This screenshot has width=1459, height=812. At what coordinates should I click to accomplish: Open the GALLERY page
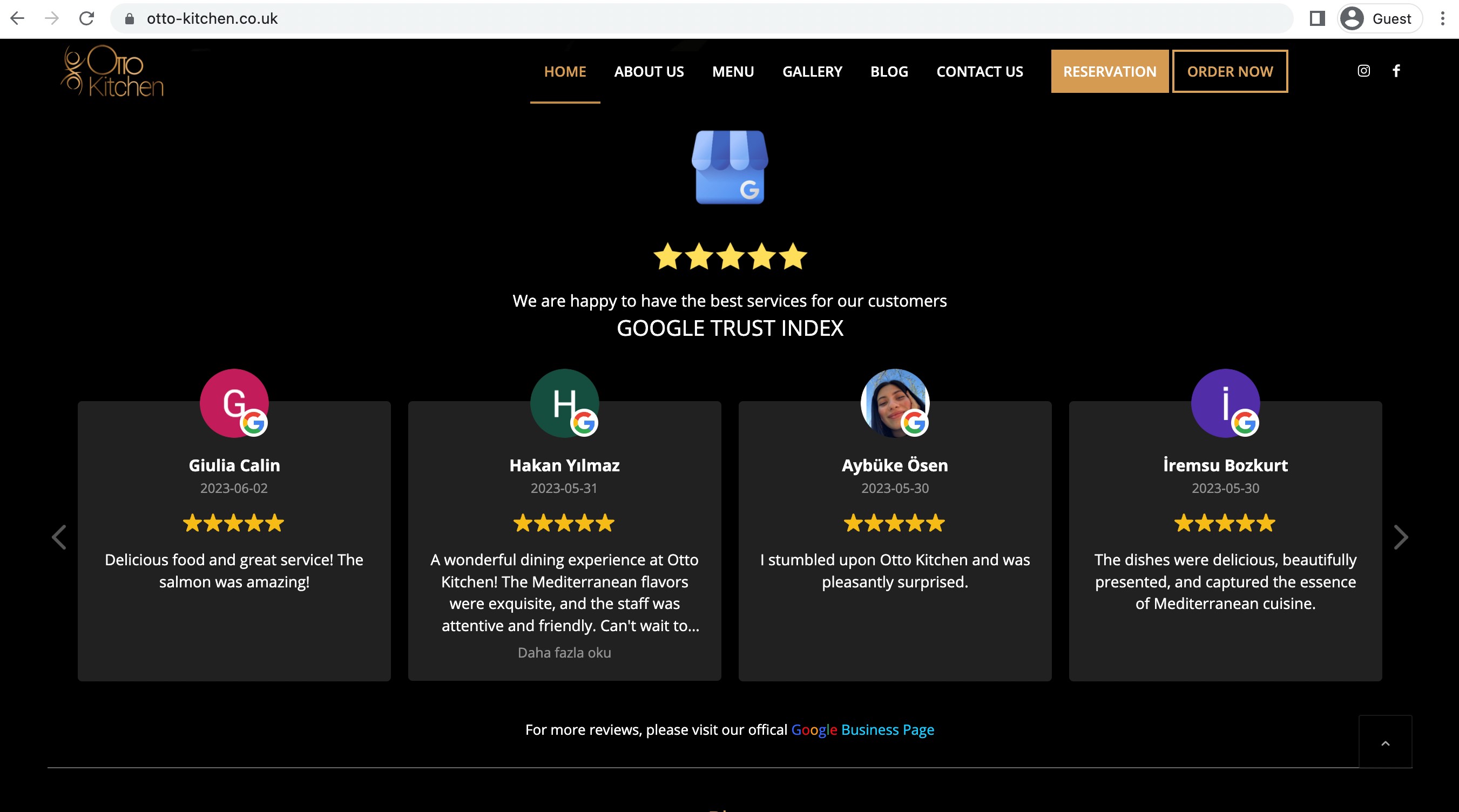pos(812,71)
